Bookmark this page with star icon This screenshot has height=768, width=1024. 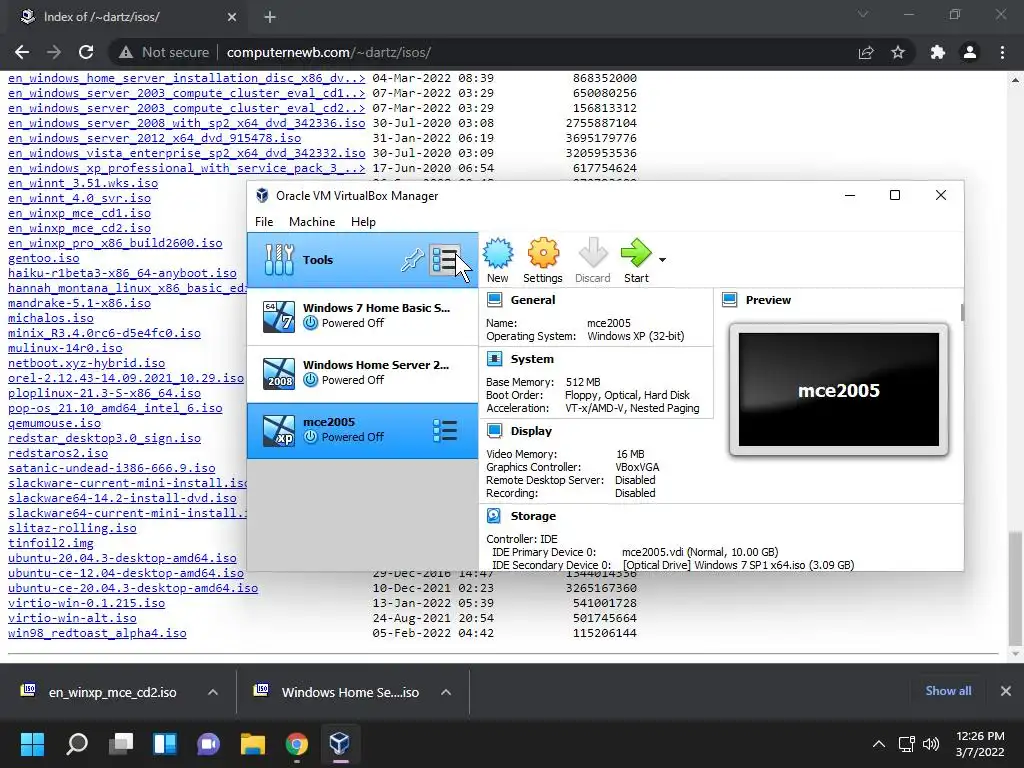click(x=898, y=52)
